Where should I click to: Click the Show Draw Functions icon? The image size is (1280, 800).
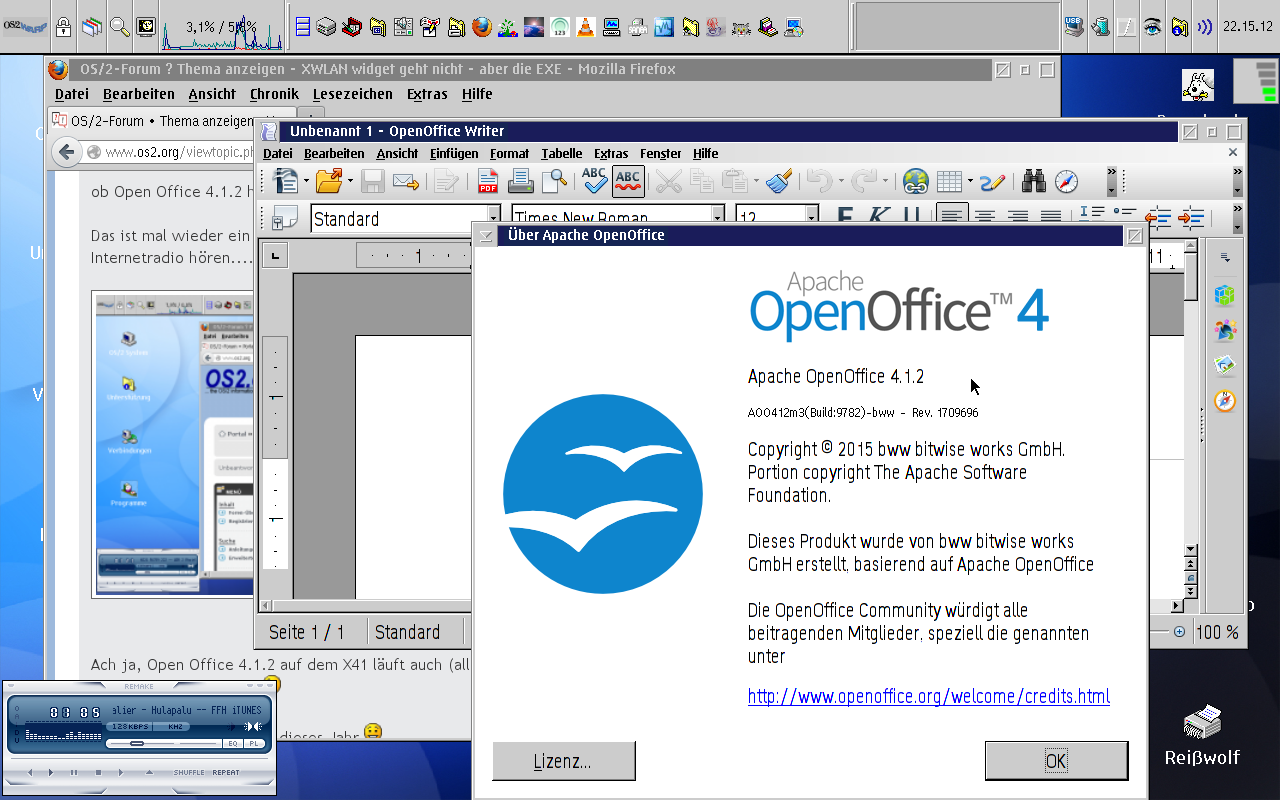coord(992,181)
